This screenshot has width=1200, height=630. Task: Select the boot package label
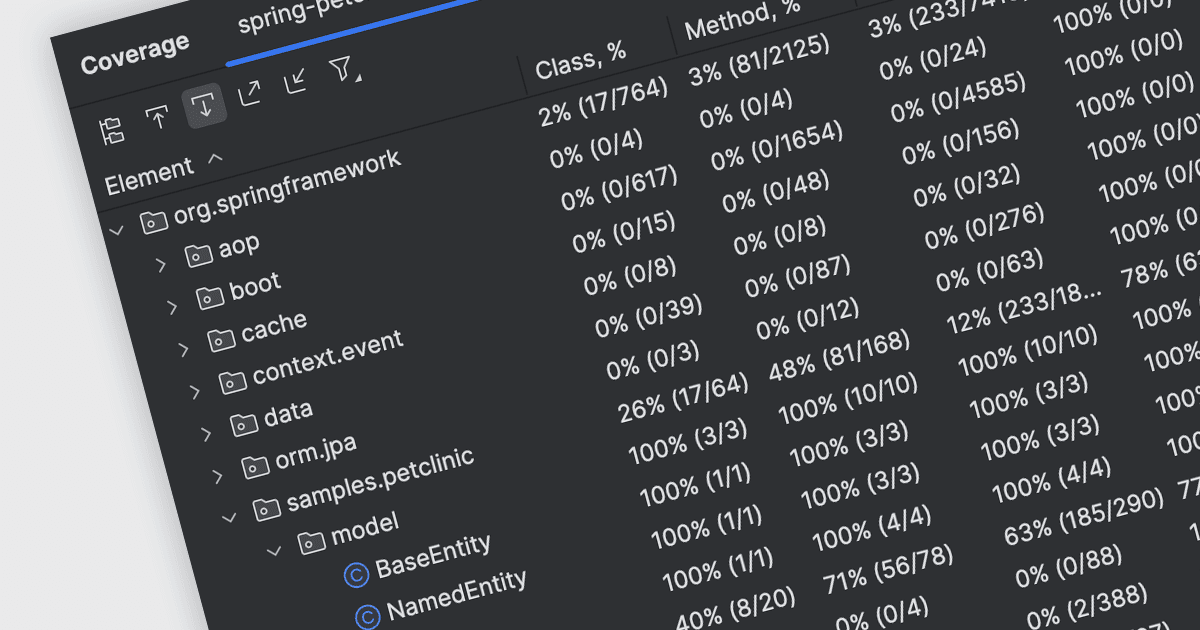pyautogui.click(x=255, y=285)
